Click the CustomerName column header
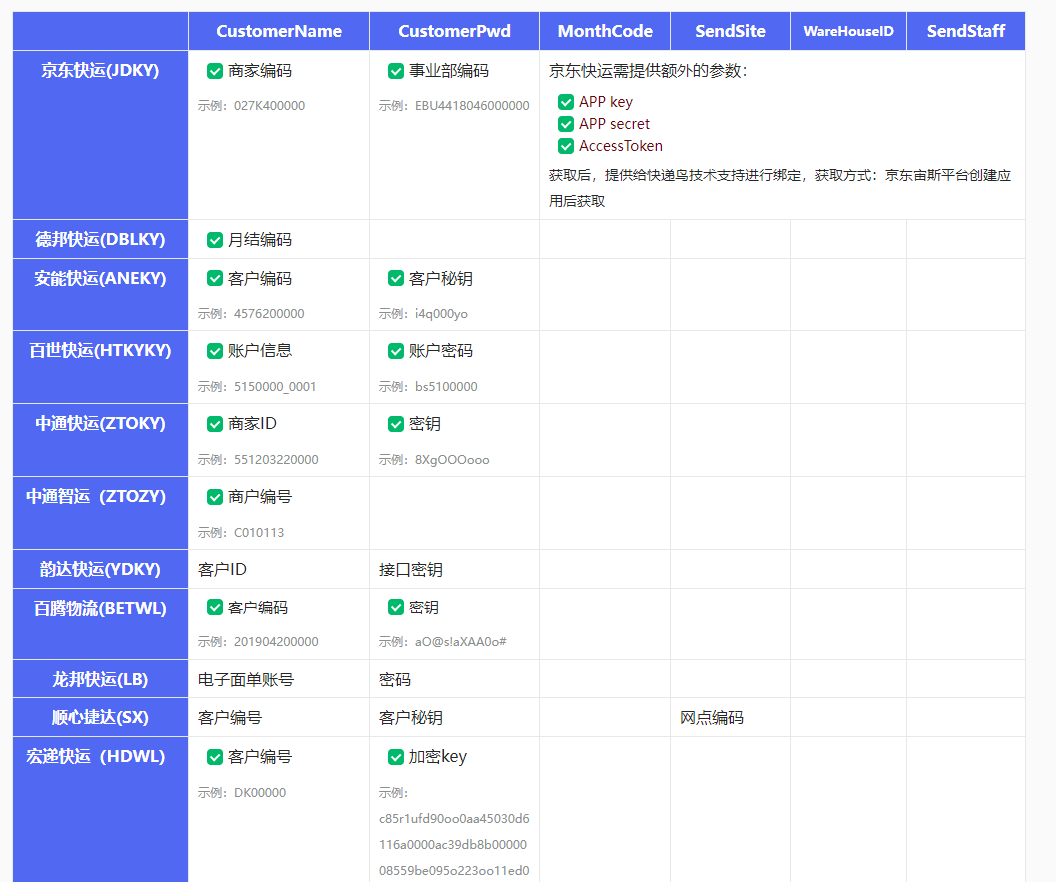The height and width of the screenshot is (882, 1056). pyautogui.click(x=279, y=31)
